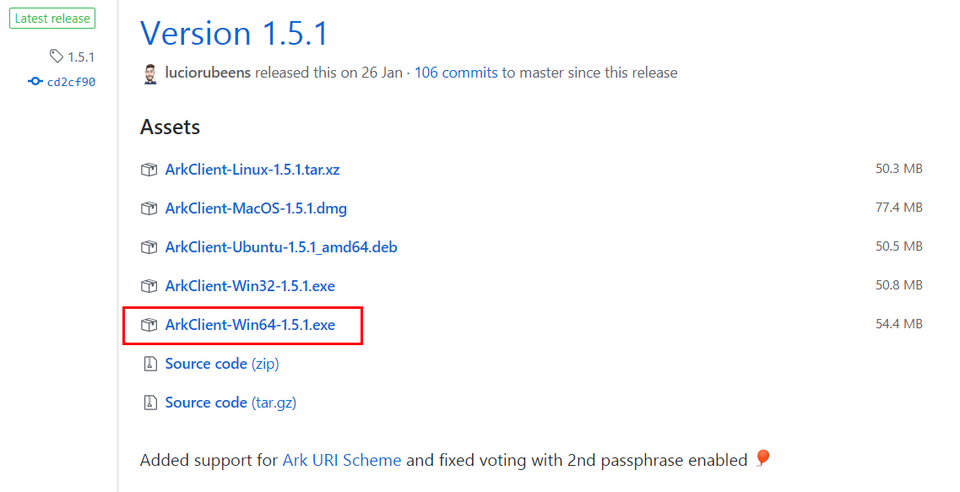Click the archive icon beside Source code (tar.gz)
The width and height of the screenshot is (960, 492).
point(149,403)
